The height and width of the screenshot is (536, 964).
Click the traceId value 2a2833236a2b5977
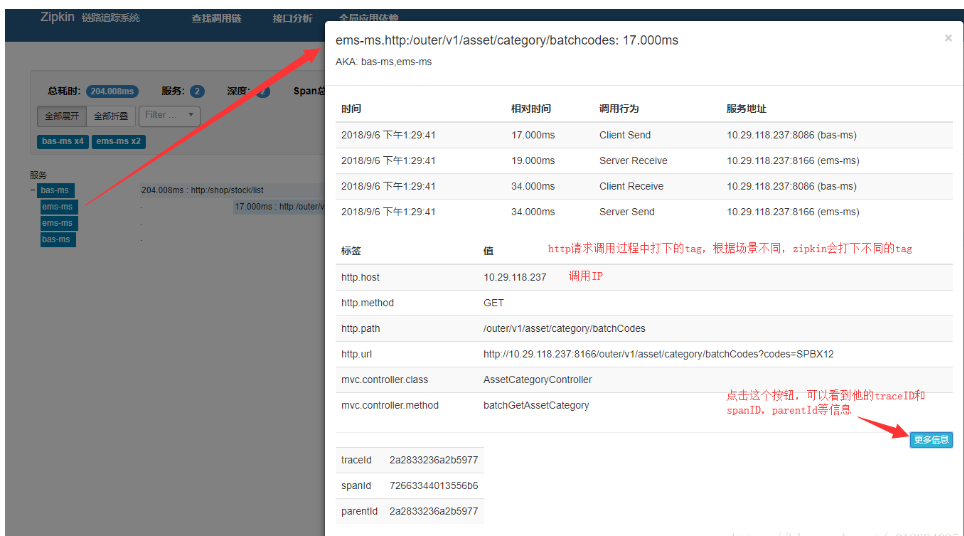(433, 460)
